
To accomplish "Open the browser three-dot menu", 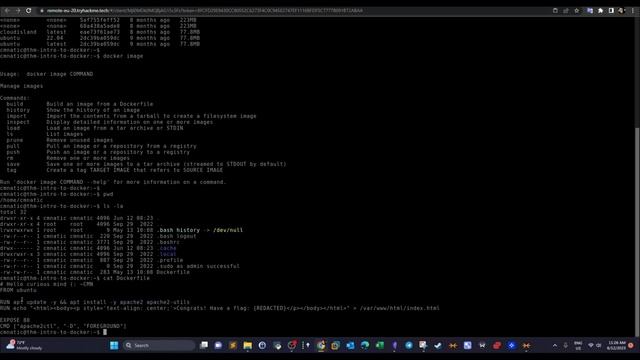I will coord(633,11).
